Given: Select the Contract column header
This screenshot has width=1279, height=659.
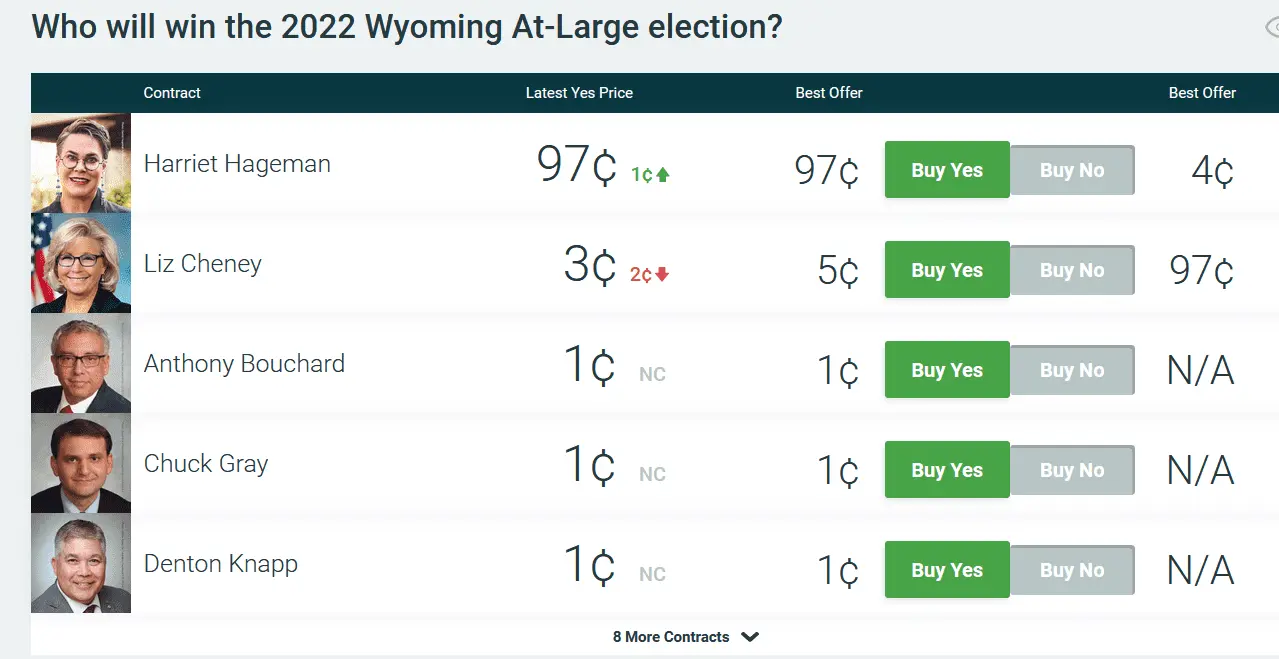Looking at the screenshot, I should [x=172, y=93].
